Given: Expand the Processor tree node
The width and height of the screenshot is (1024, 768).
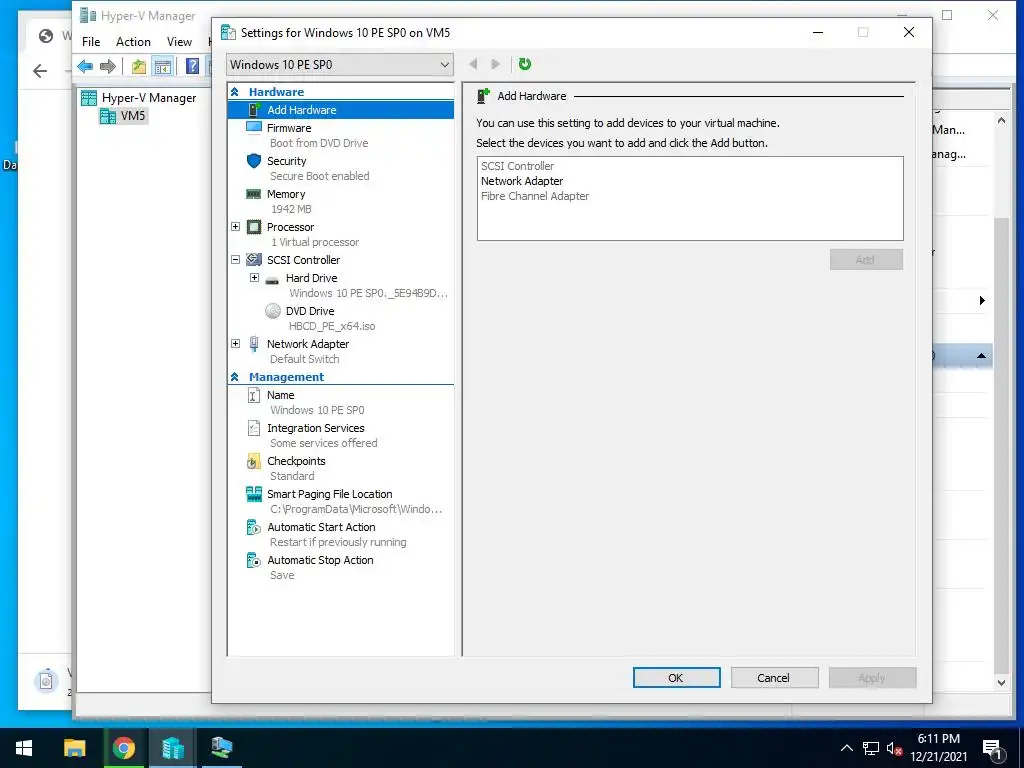Looking at the screenshot, I should click(236, 227).
